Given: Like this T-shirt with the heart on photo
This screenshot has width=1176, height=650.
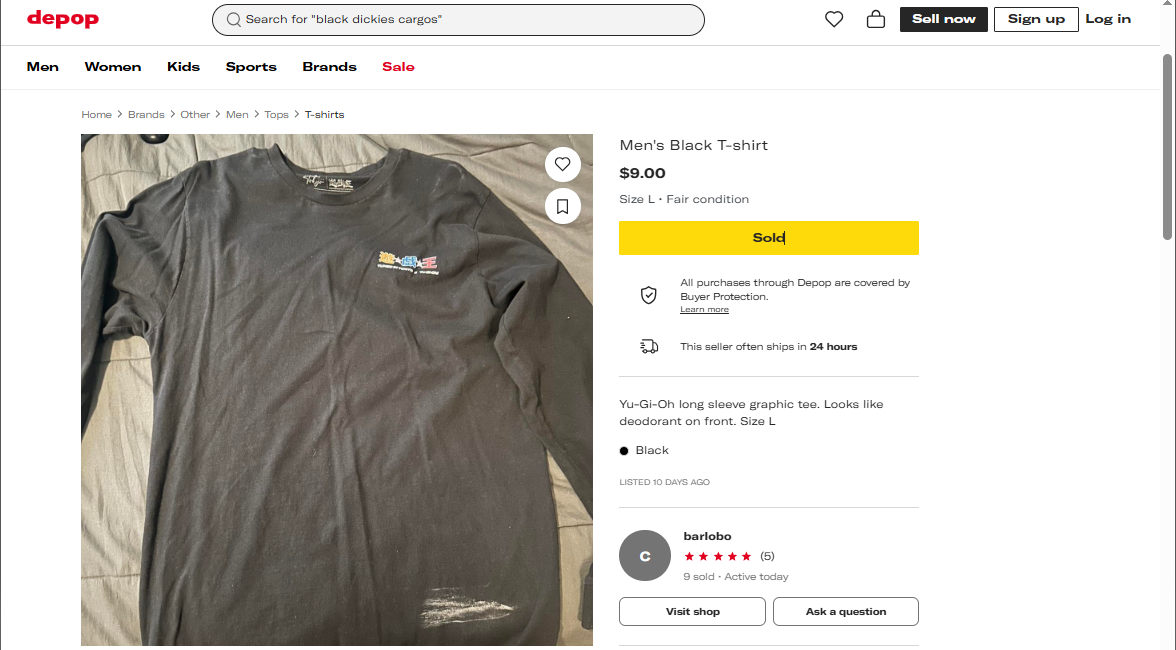Looking at the screenshot, I should tap(563, 164).
